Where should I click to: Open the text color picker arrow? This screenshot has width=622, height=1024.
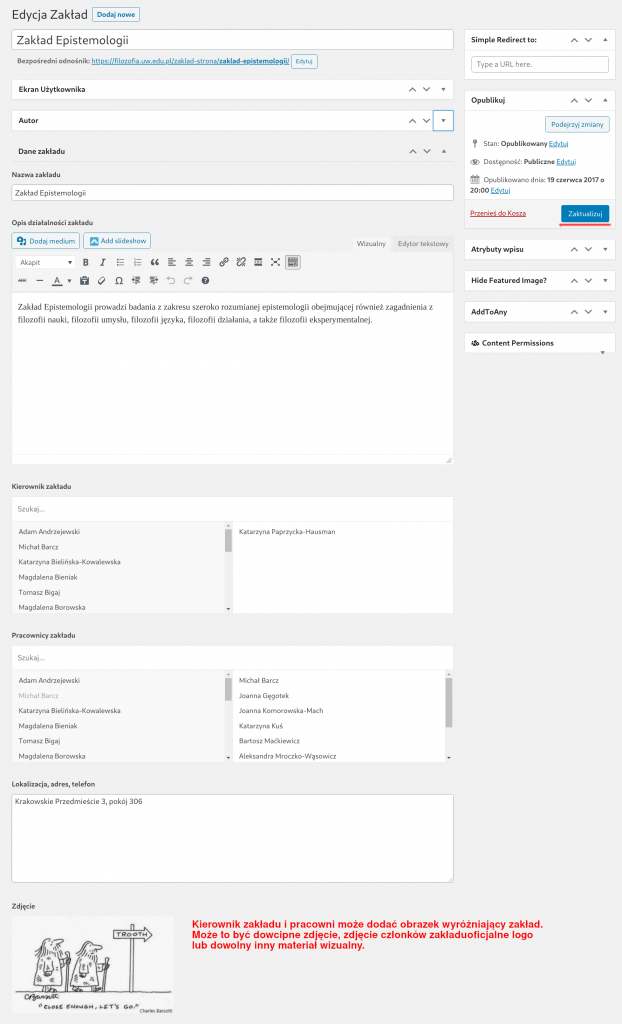69,281
